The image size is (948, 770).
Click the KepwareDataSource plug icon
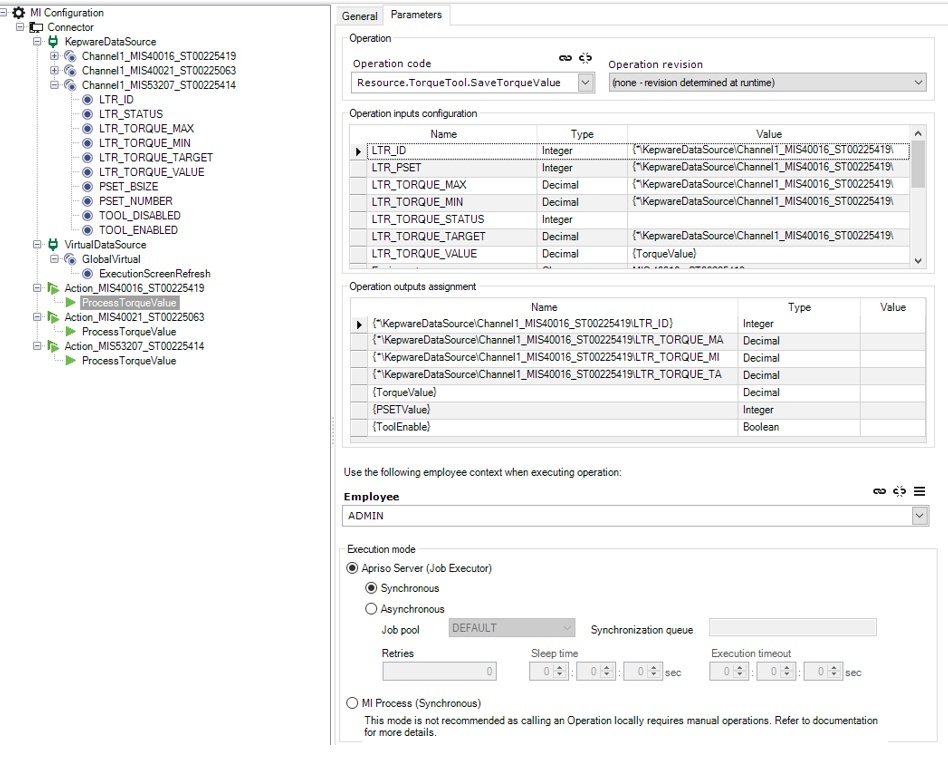pyautogui.click(x=53, y=42)
